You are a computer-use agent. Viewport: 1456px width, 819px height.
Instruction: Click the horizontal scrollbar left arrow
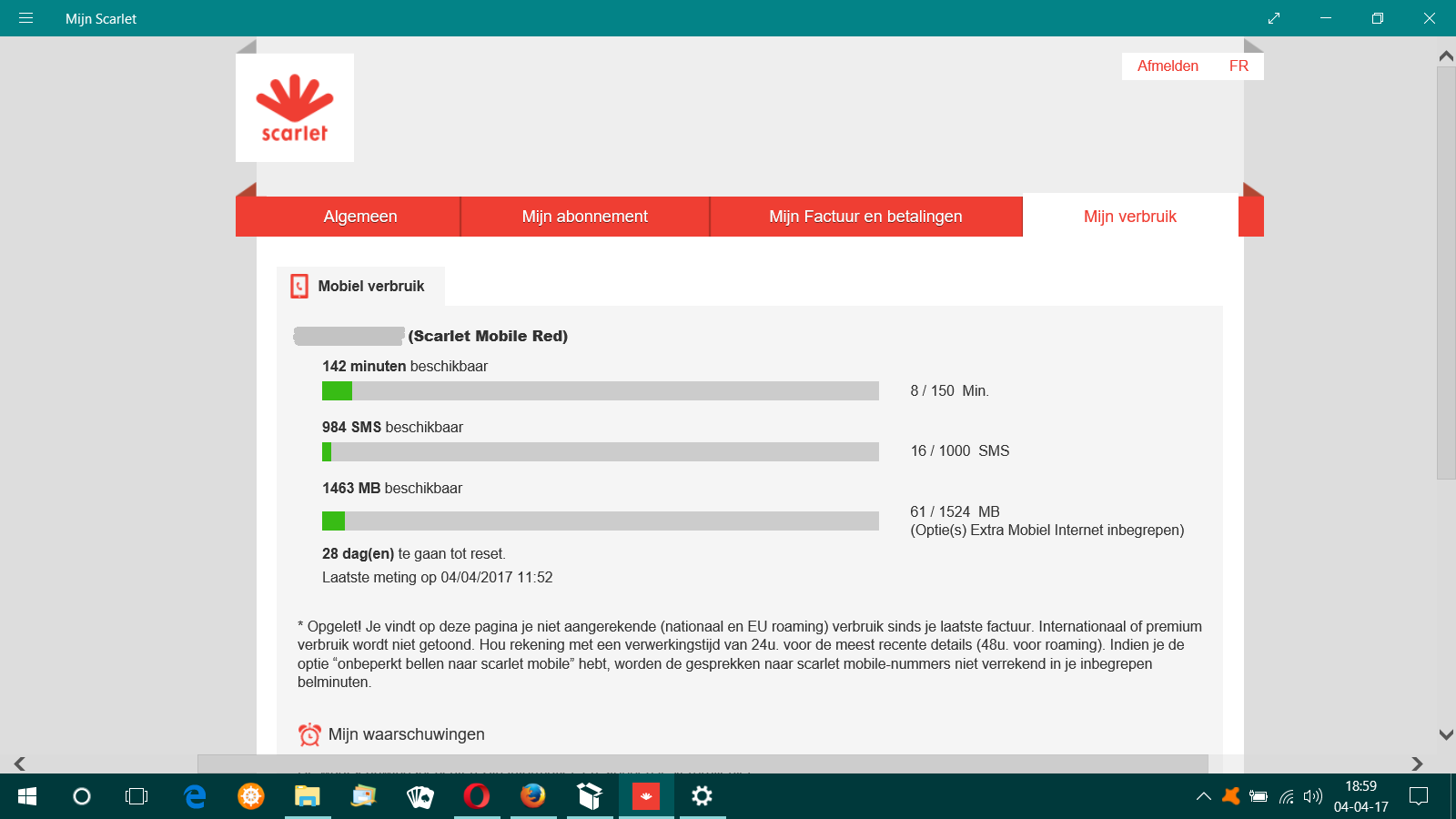(19, 763)
